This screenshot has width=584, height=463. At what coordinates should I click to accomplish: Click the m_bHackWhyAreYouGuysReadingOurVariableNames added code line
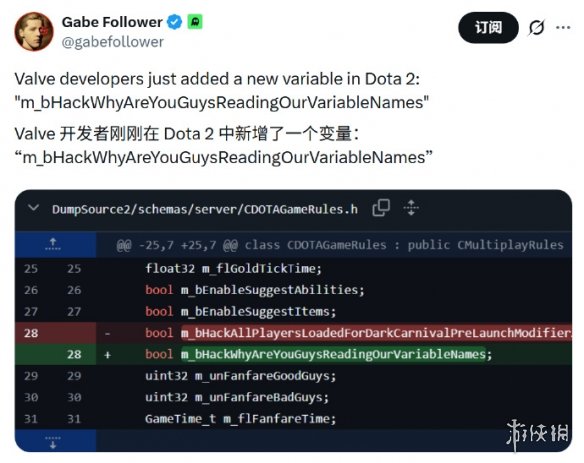click(318, 354)
